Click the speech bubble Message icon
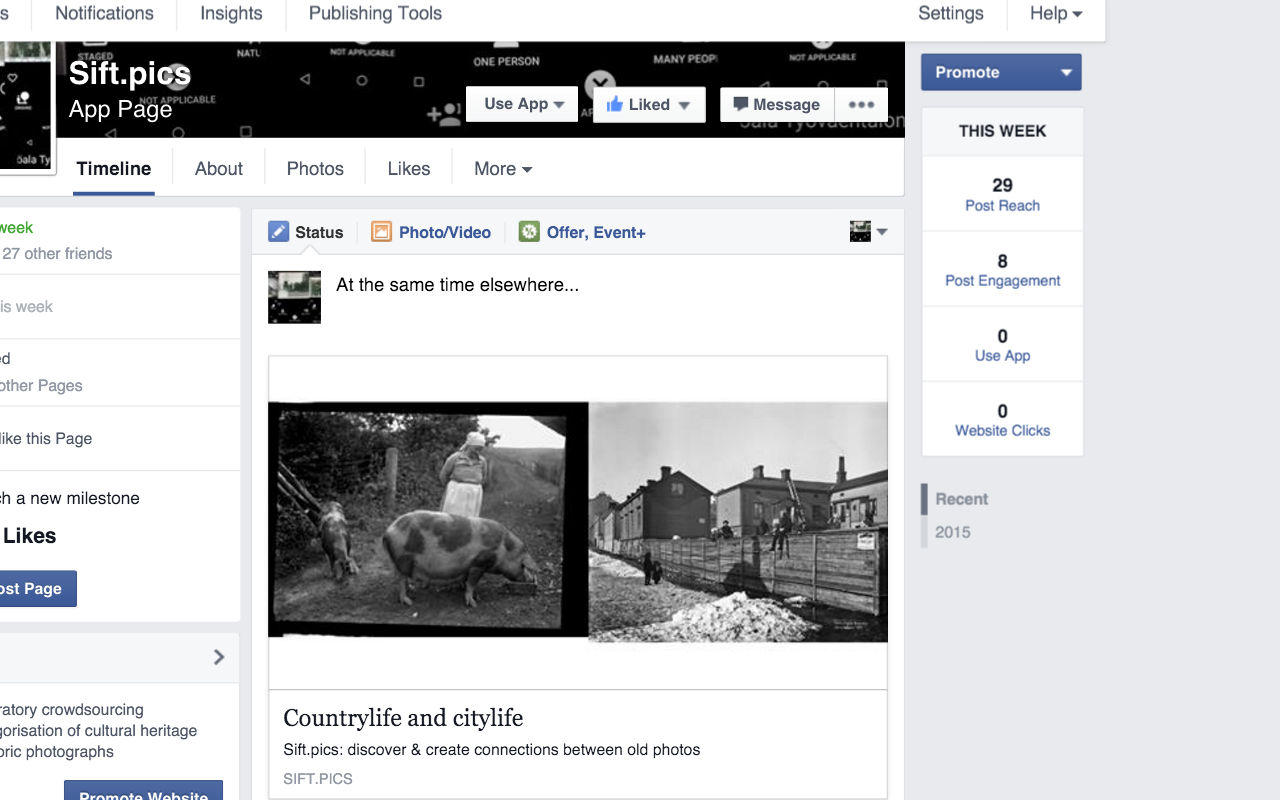The width and height of the screenshot is (1280, 800). [740, 104]
